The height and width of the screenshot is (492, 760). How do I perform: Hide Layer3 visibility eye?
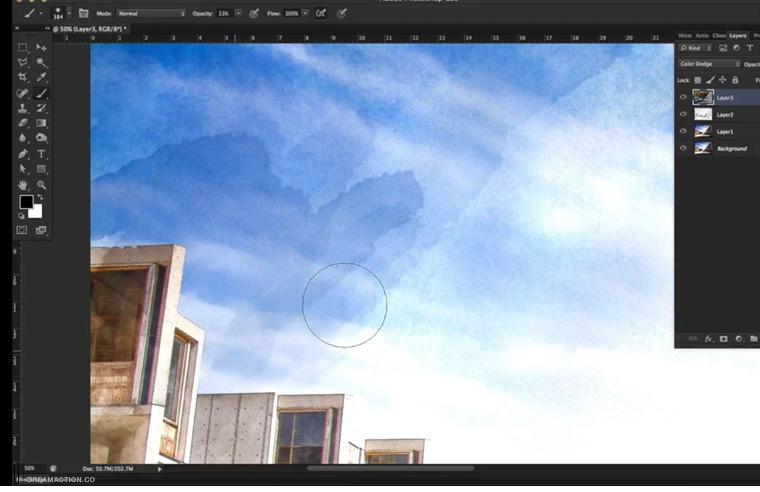[x=683, y=97]
